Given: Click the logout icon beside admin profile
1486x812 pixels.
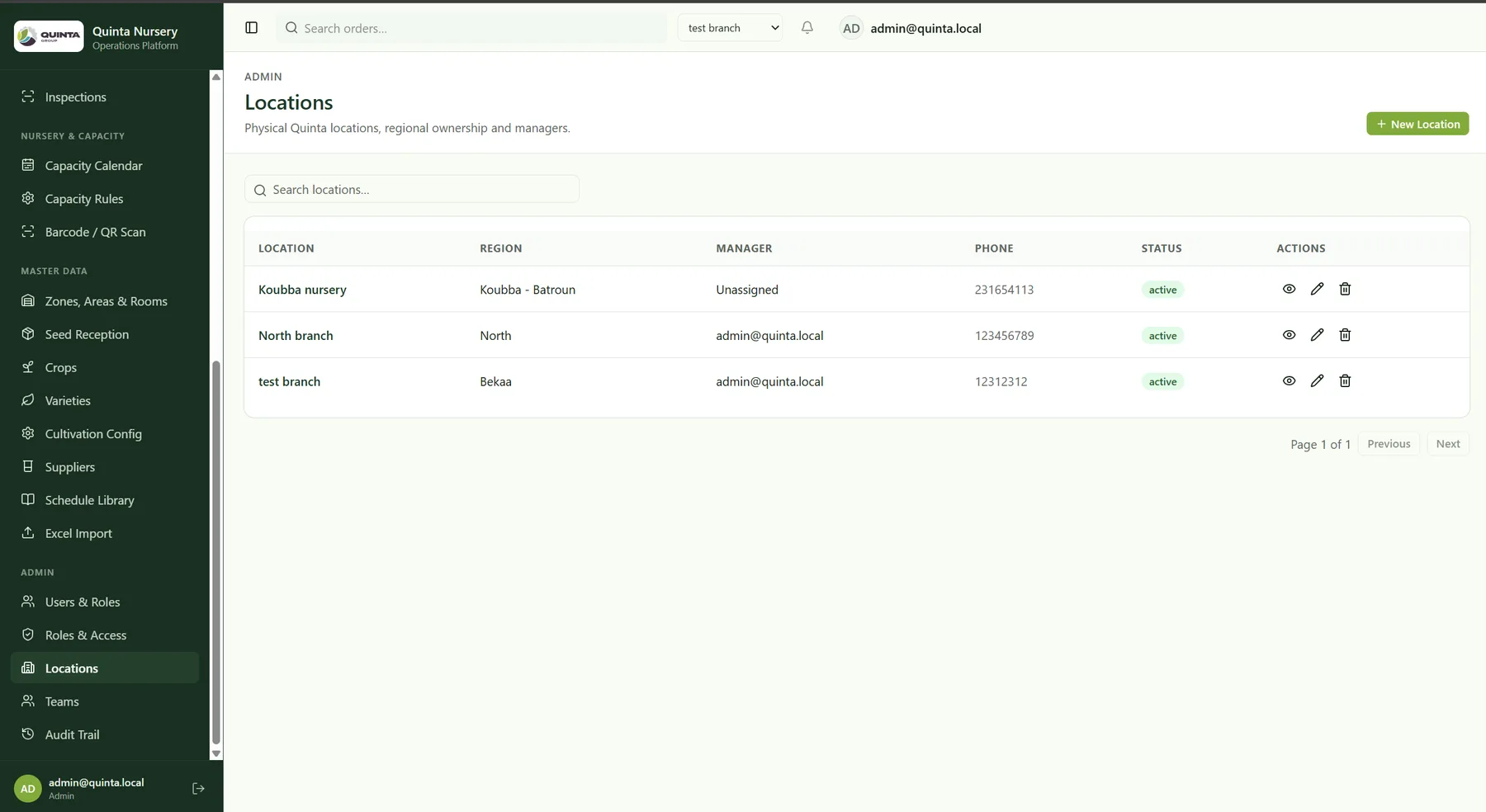Looking at the screenshot, I should pyautogui.click(x=198, y=789).
